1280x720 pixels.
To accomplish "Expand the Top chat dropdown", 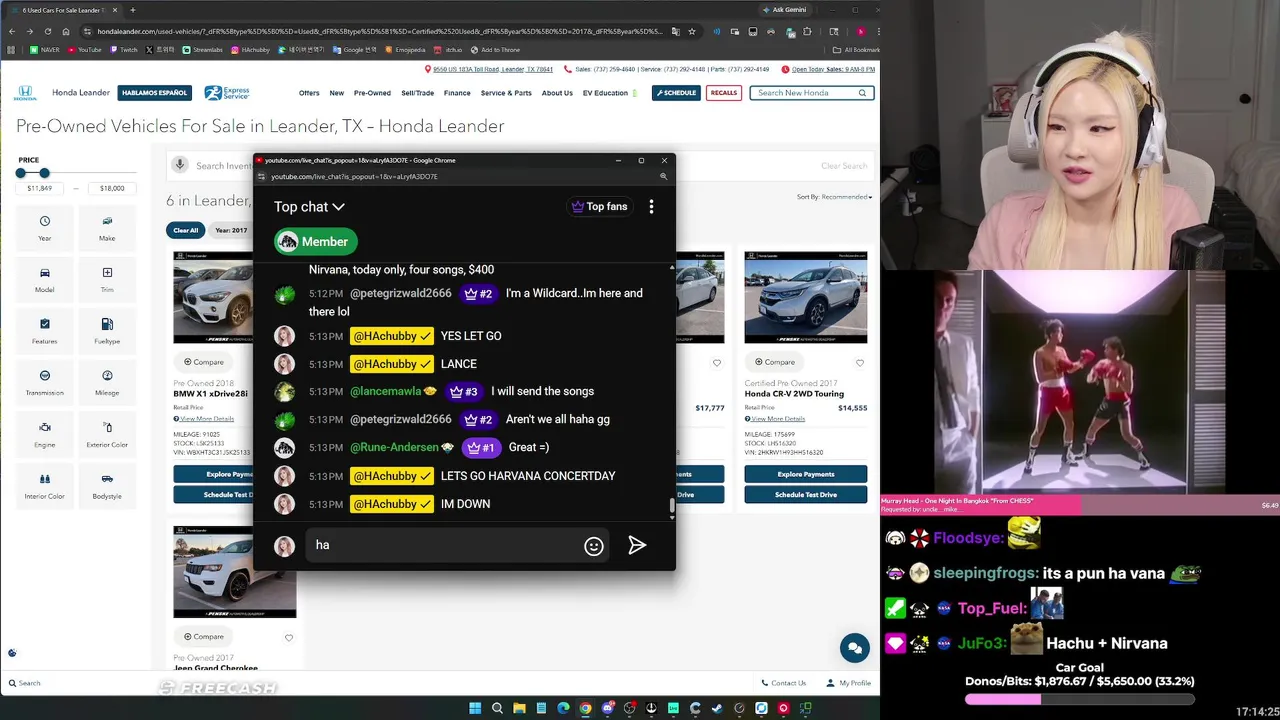I will pyautogui.click(x=309, y=207).
